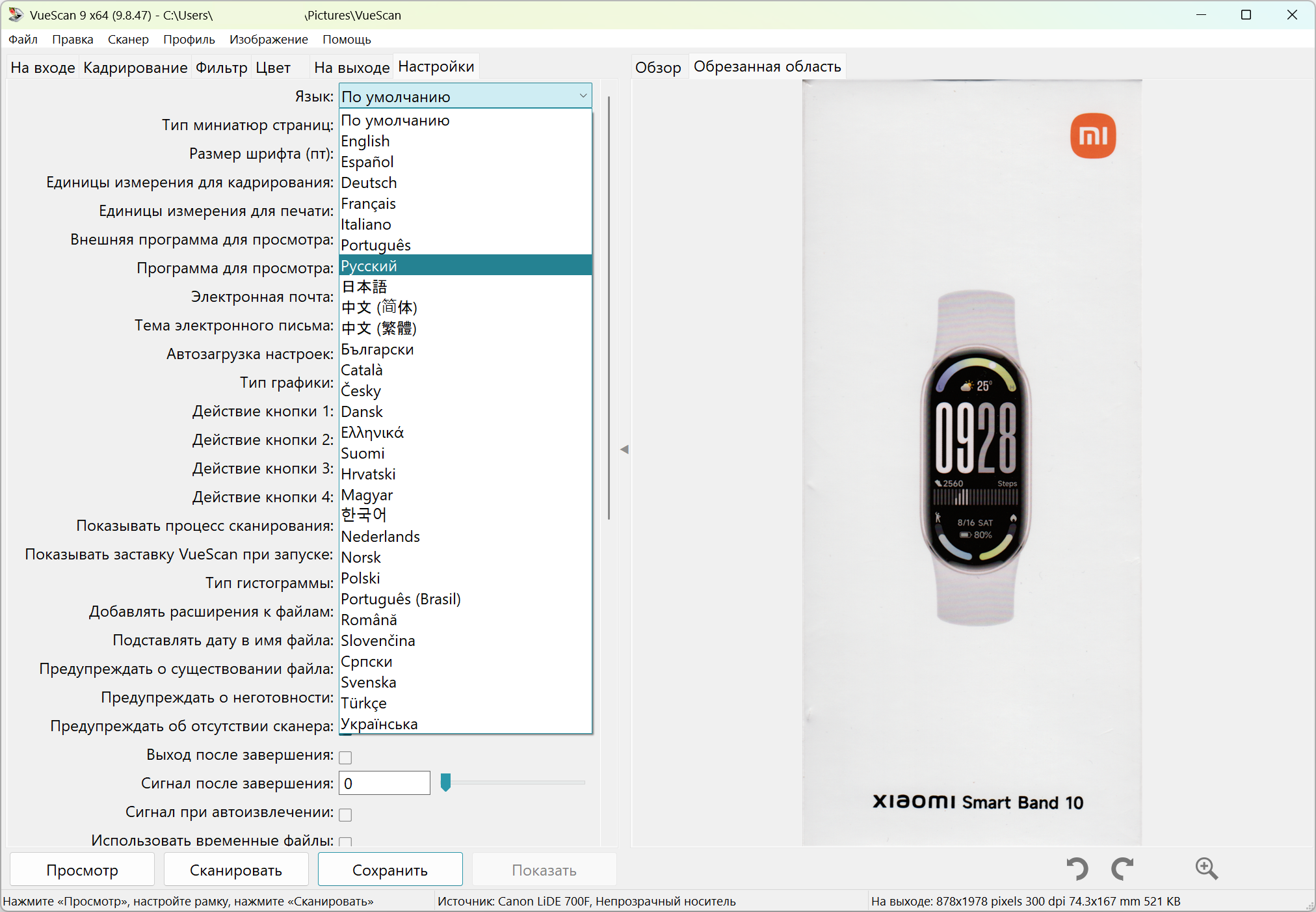The height and width of the screenshot is (912, 1316).
Task: Choose Українська from the language list
Action: pos(466,723)
